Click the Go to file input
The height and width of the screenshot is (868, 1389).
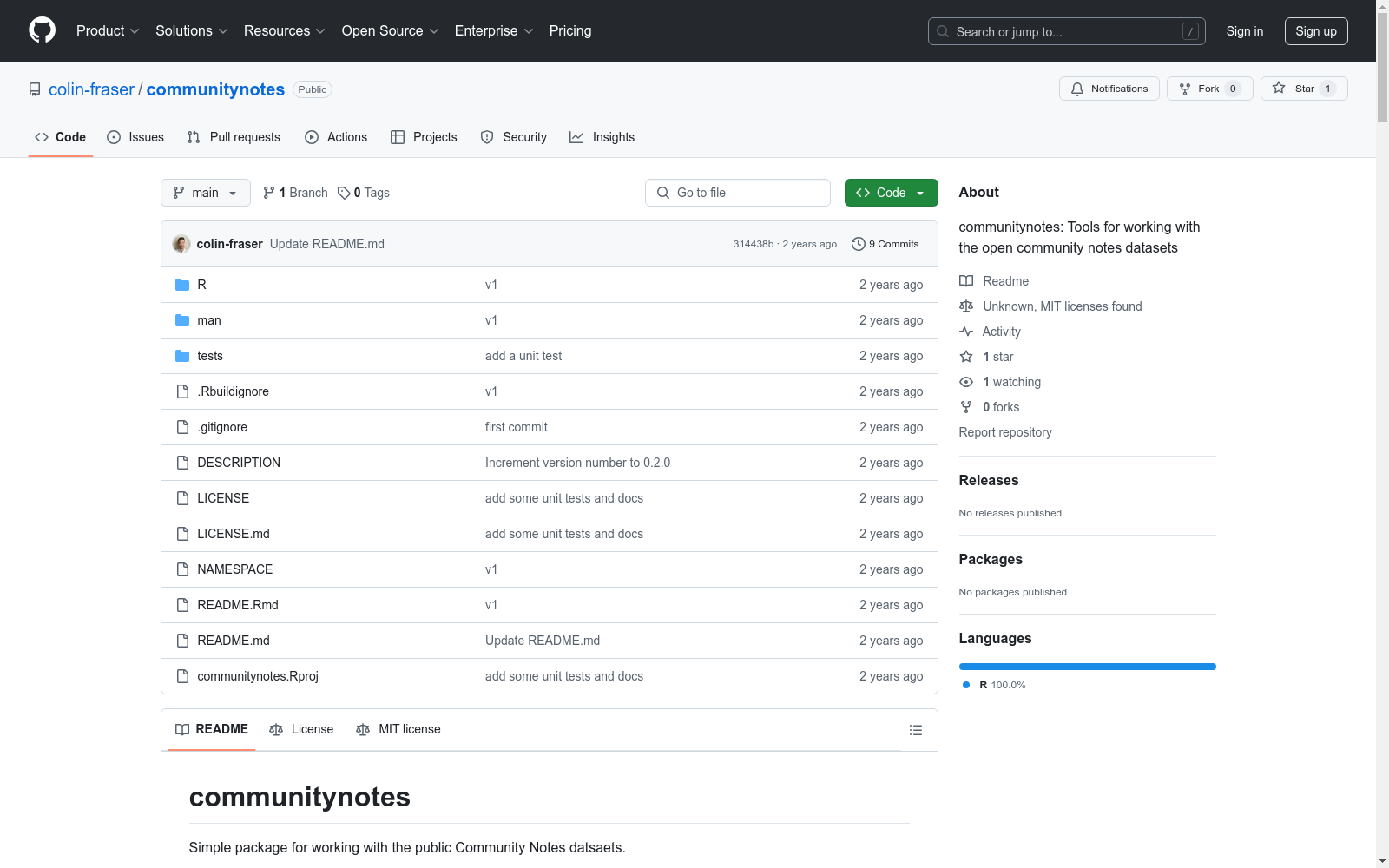click(738, 193)
